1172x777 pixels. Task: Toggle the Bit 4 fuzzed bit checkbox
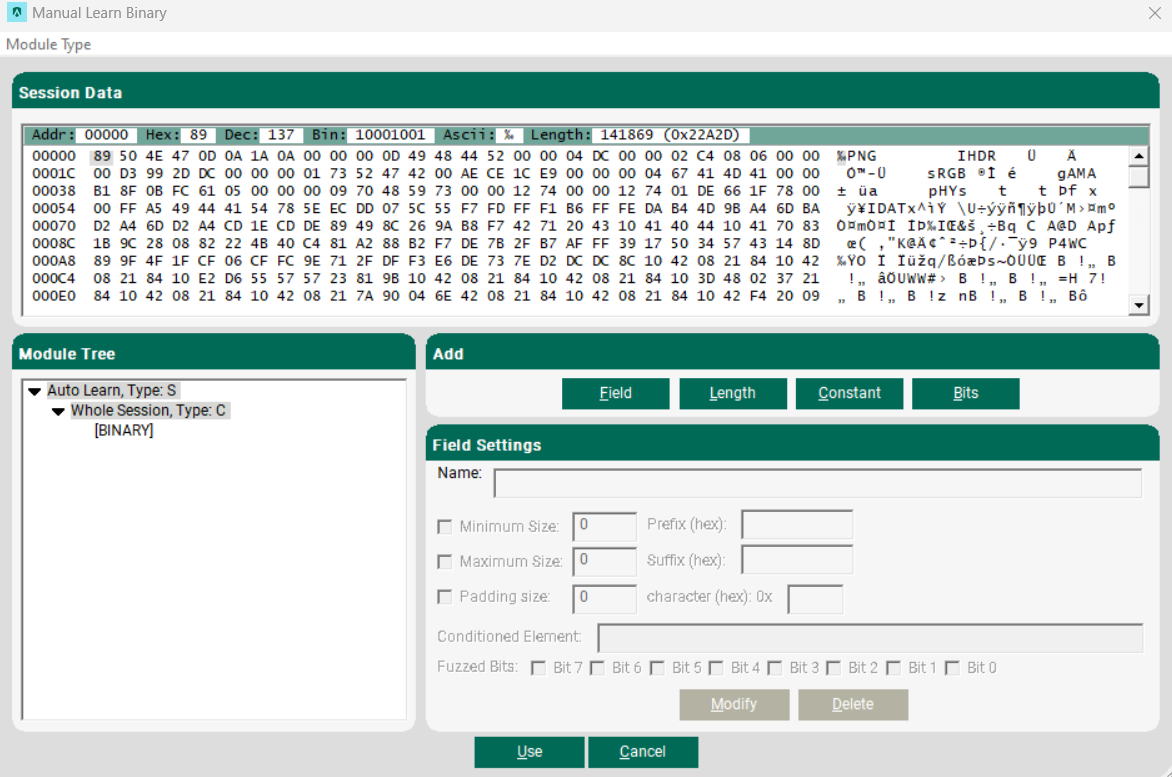[716, 668]
